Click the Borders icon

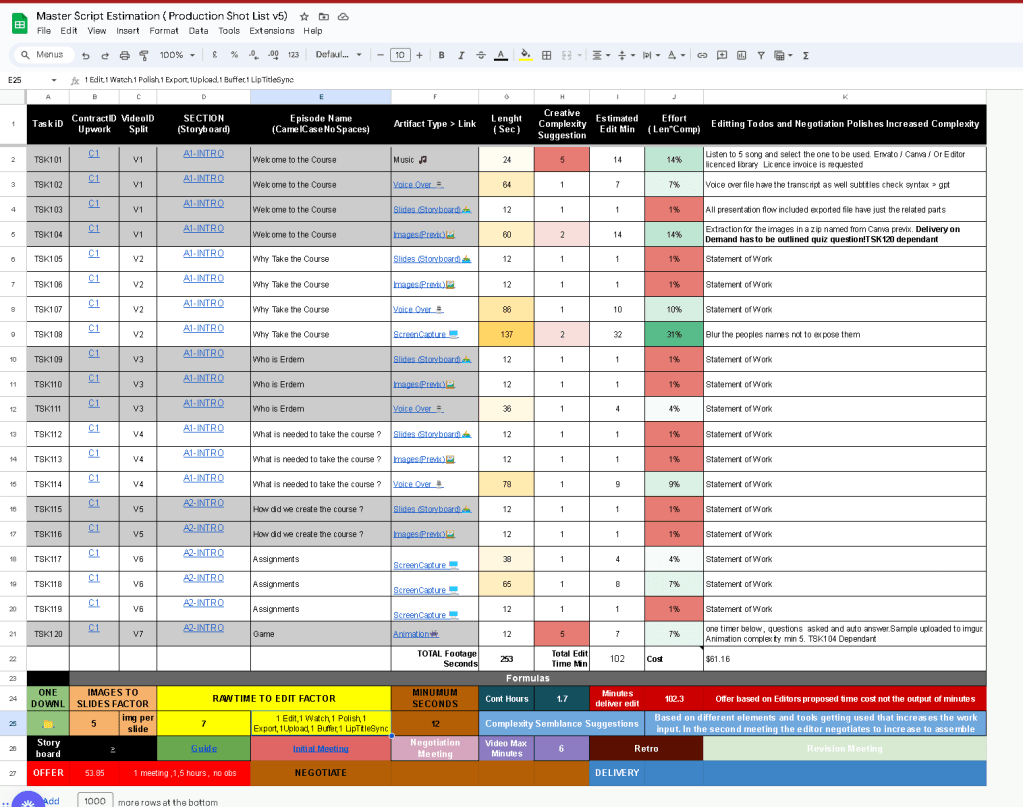click(x=547, y=55)
